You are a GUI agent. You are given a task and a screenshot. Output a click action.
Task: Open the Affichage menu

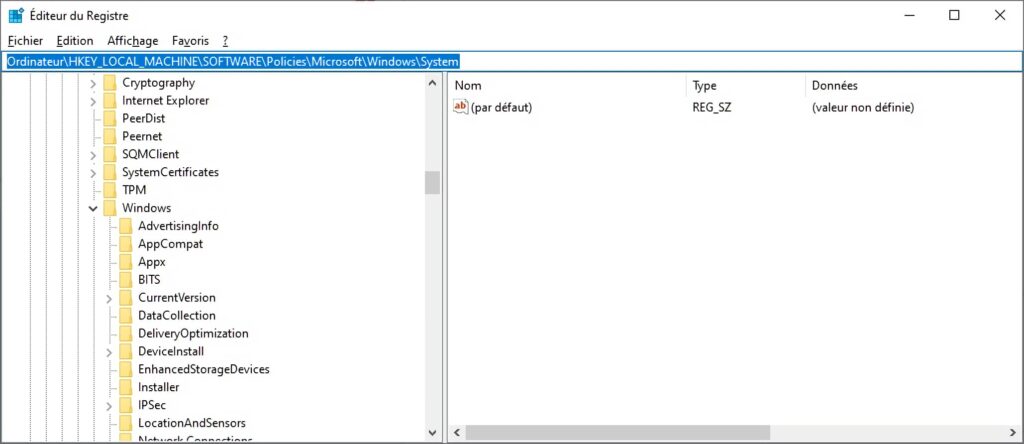[x=132, y=41]
